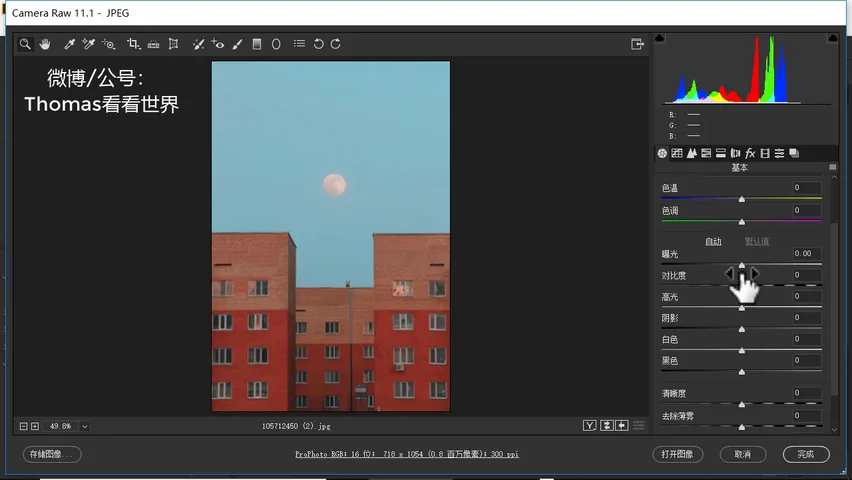Image resolution: width=852 pixels, height=480 pixels.
Task: Cycle before/after view with Y icon
Action: 590,426
